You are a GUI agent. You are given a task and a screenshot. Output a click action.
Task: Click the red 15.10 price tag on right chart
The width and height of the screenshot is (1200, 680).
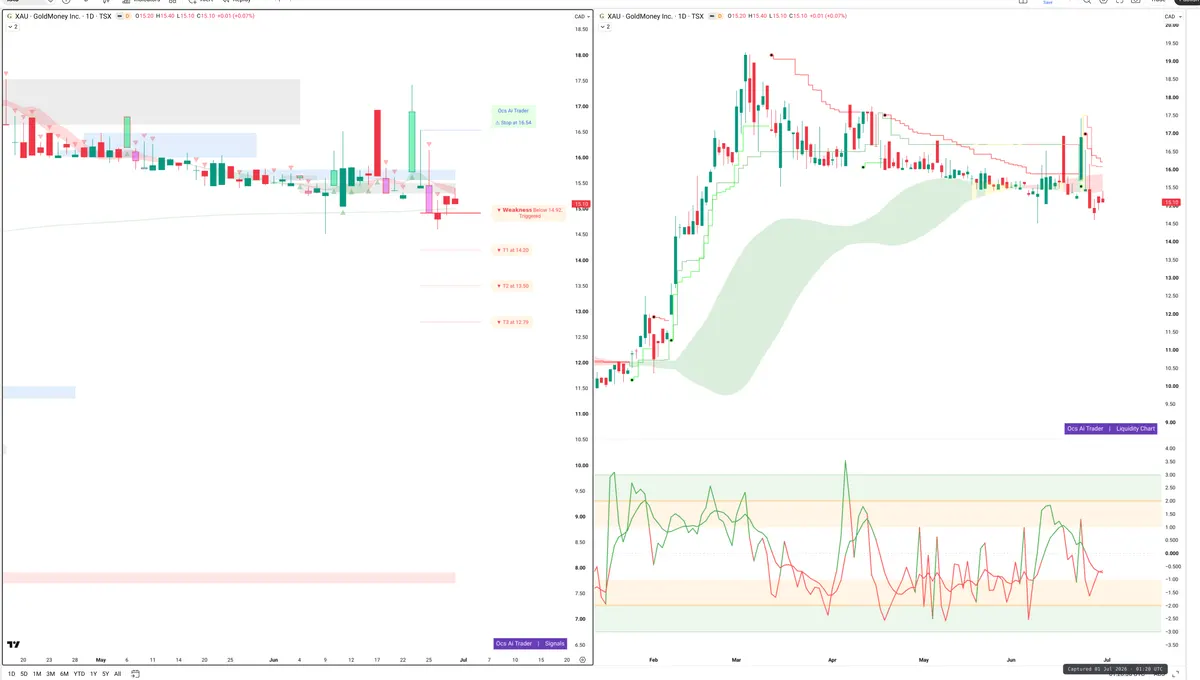coord(1172,202)
